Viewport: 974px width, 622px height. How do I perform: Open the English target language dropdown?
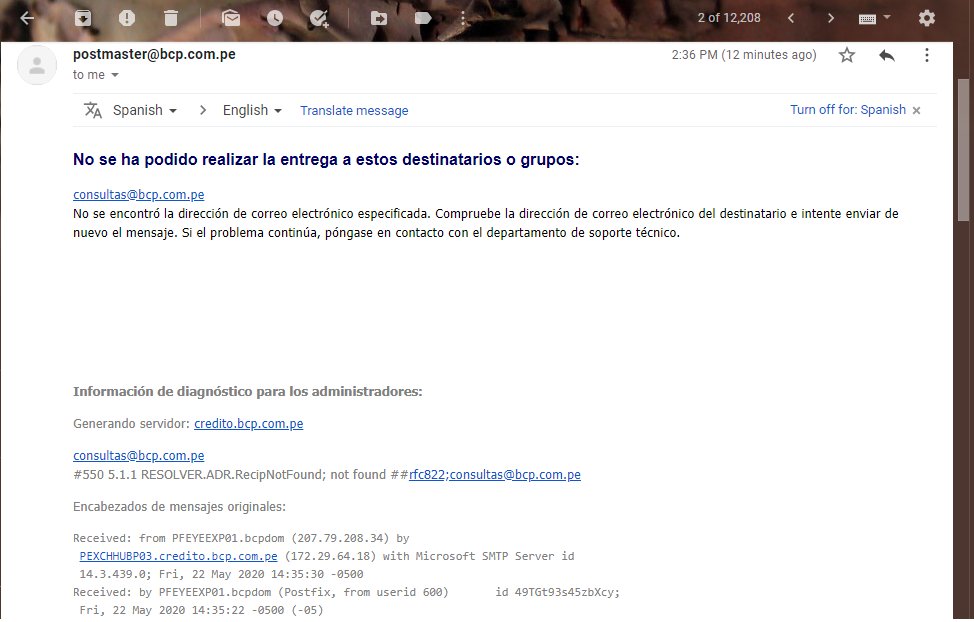pos(252,110)
